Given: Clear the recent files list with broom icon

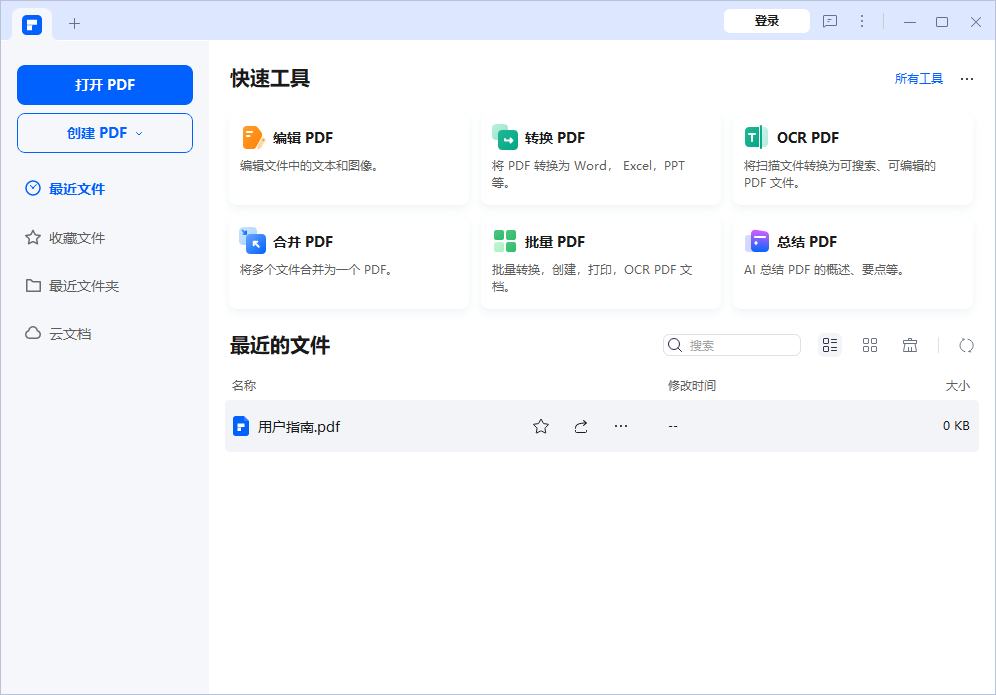Looking at the screenshot, I should [x=909, y=344].
